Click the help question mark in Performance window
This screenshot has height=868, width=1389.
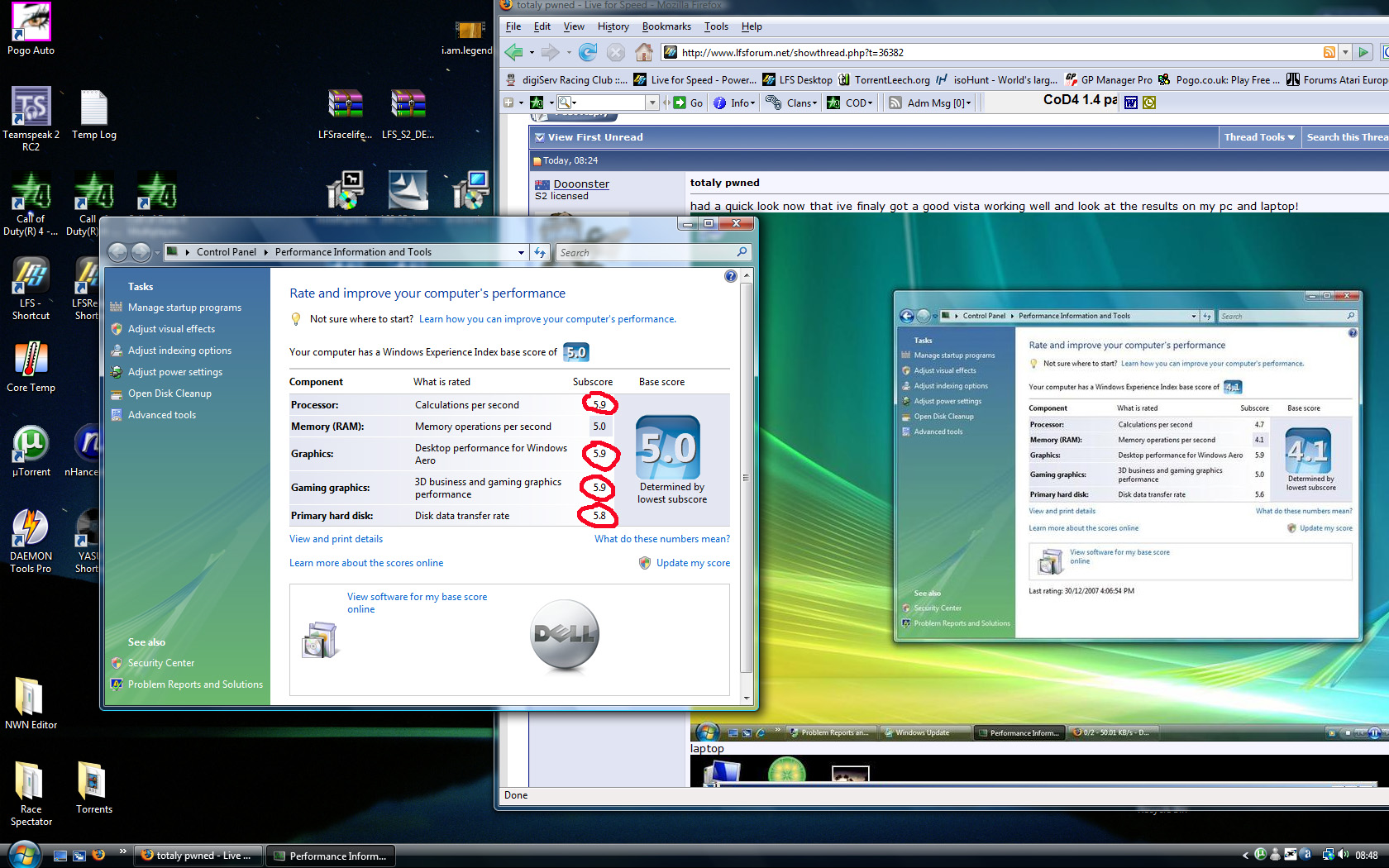(730, 276)
